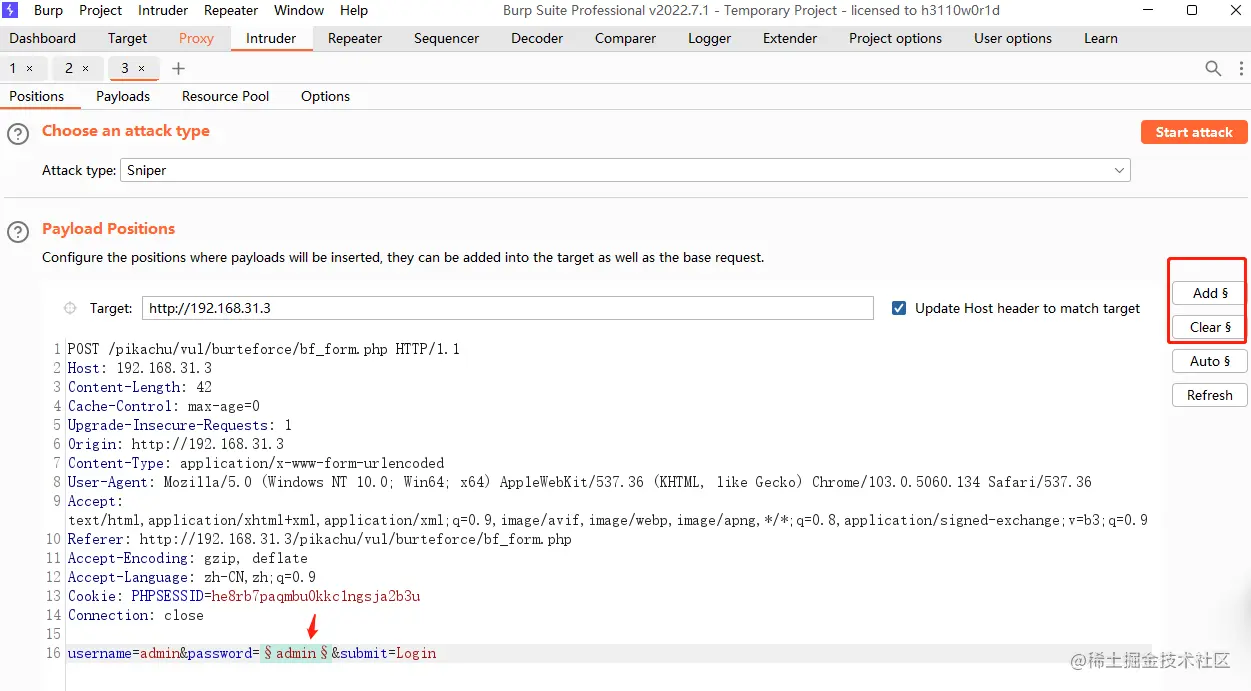Image resolution: width=1251 pixels, height=691 pixels.
Task: Open the Payloads sub-tab
Action: tap(123, 96)
